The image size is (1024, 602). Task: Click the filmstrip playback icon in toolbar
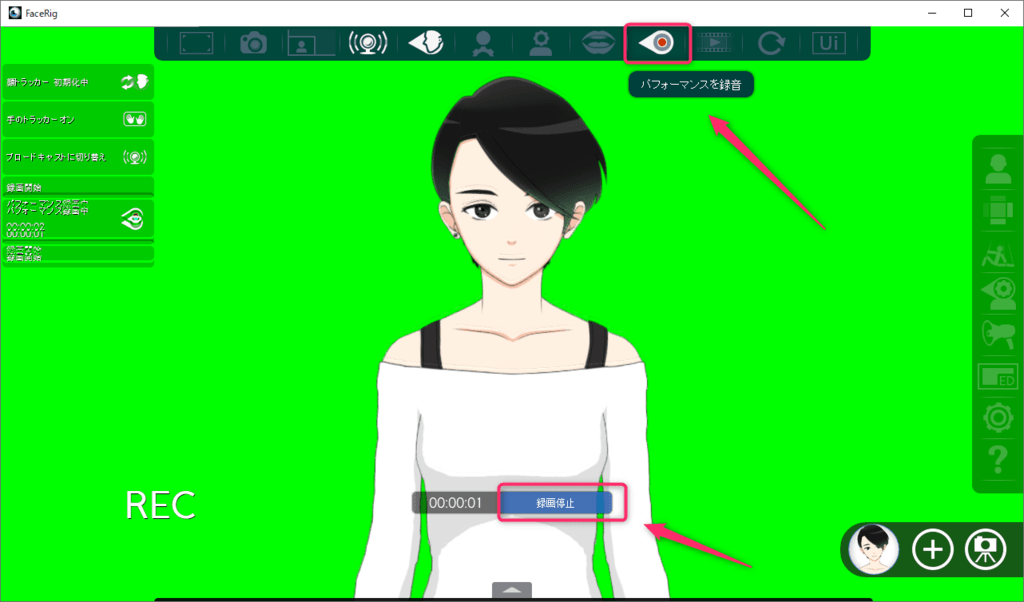pyautogui.click(x=714, y=43)
